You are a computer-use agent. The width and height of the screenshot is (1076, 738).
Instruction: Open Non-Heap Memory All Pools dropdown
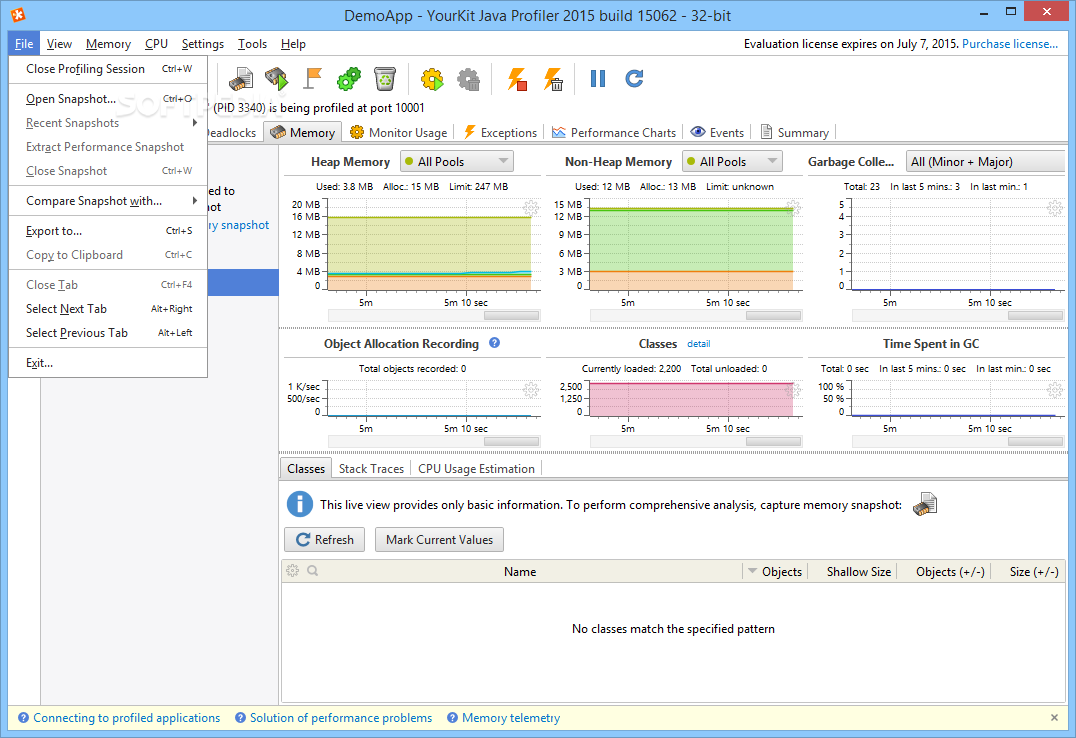[732, 161]
